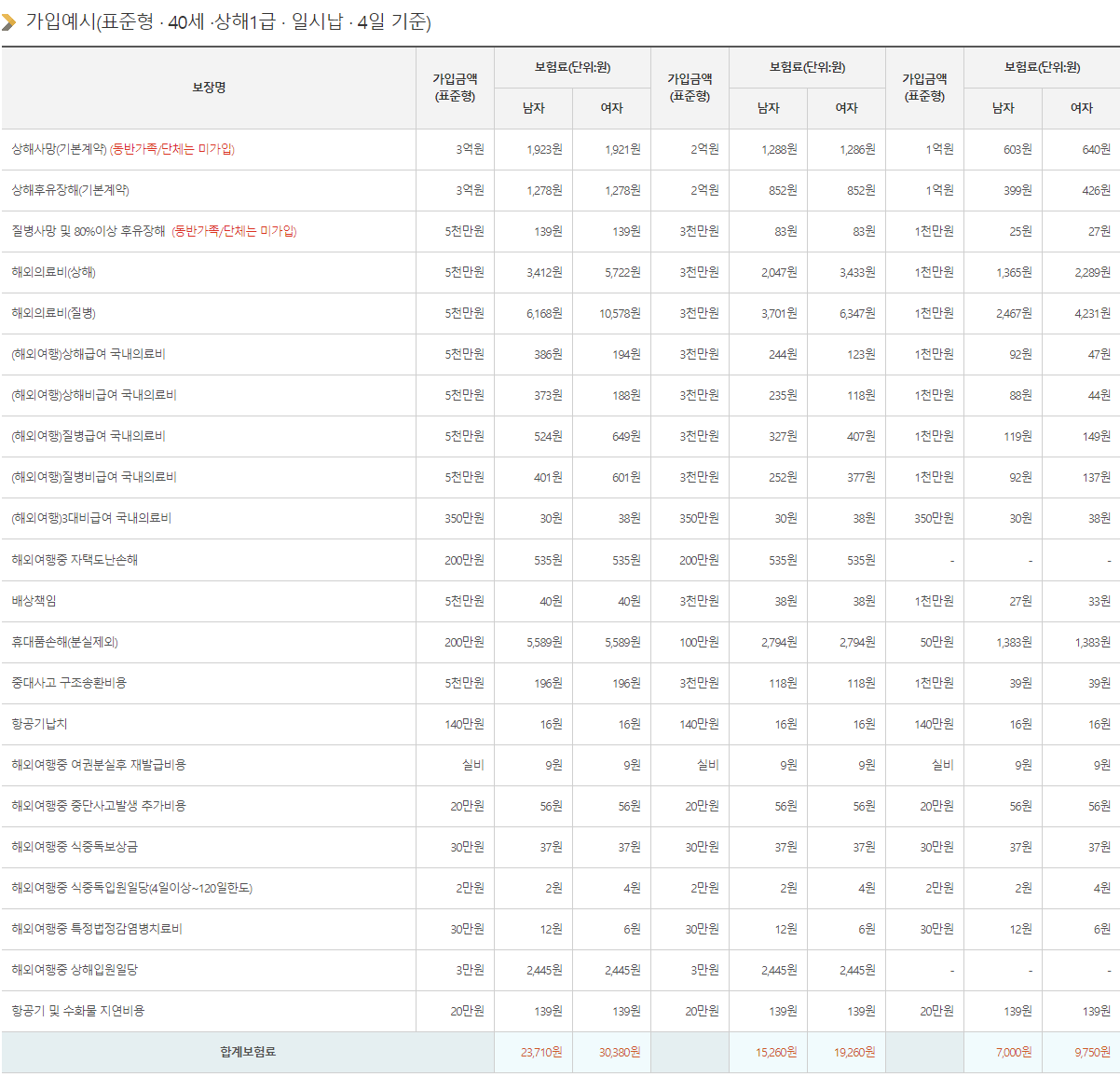Select the 상해후유장해(기본계약) row label

[x=70, y=190]
